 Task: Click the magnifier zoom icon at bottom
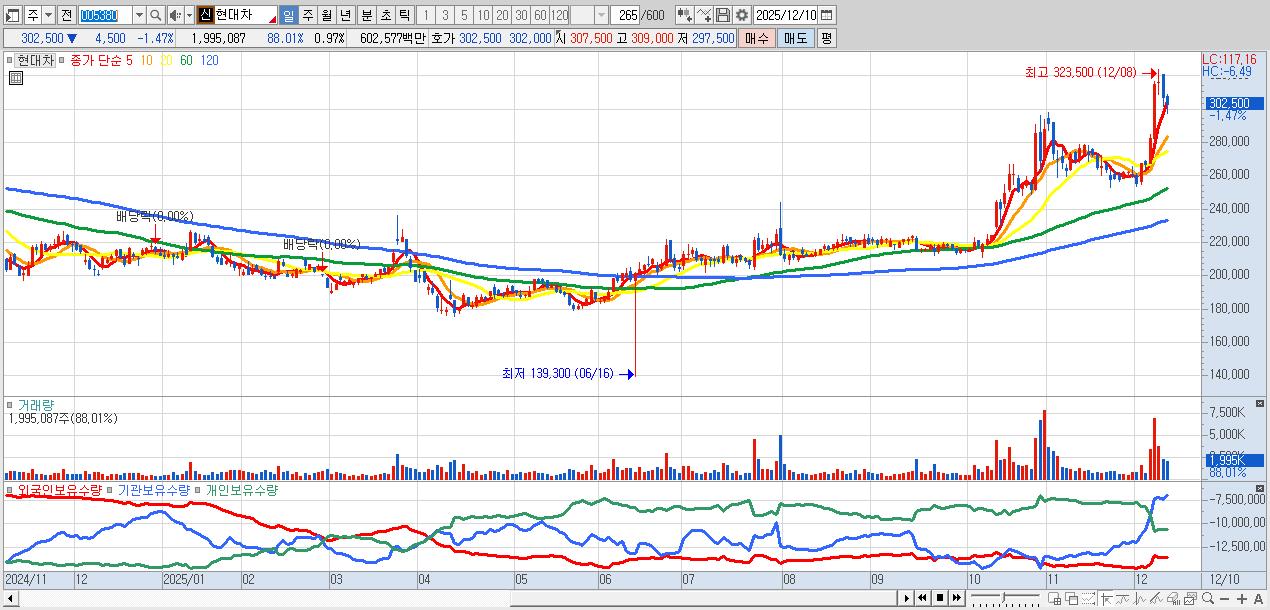[x=1207, y=598]
